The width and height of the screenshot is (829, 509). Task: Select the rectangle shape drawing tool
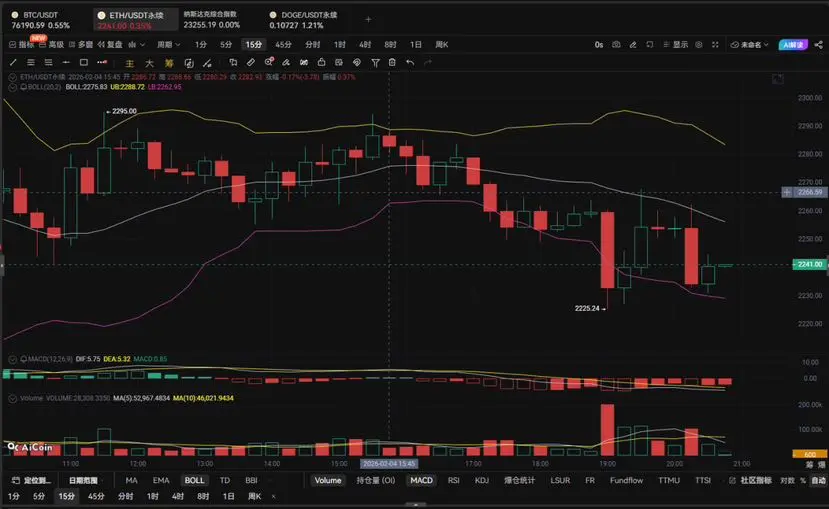click(x=84, y=62)
